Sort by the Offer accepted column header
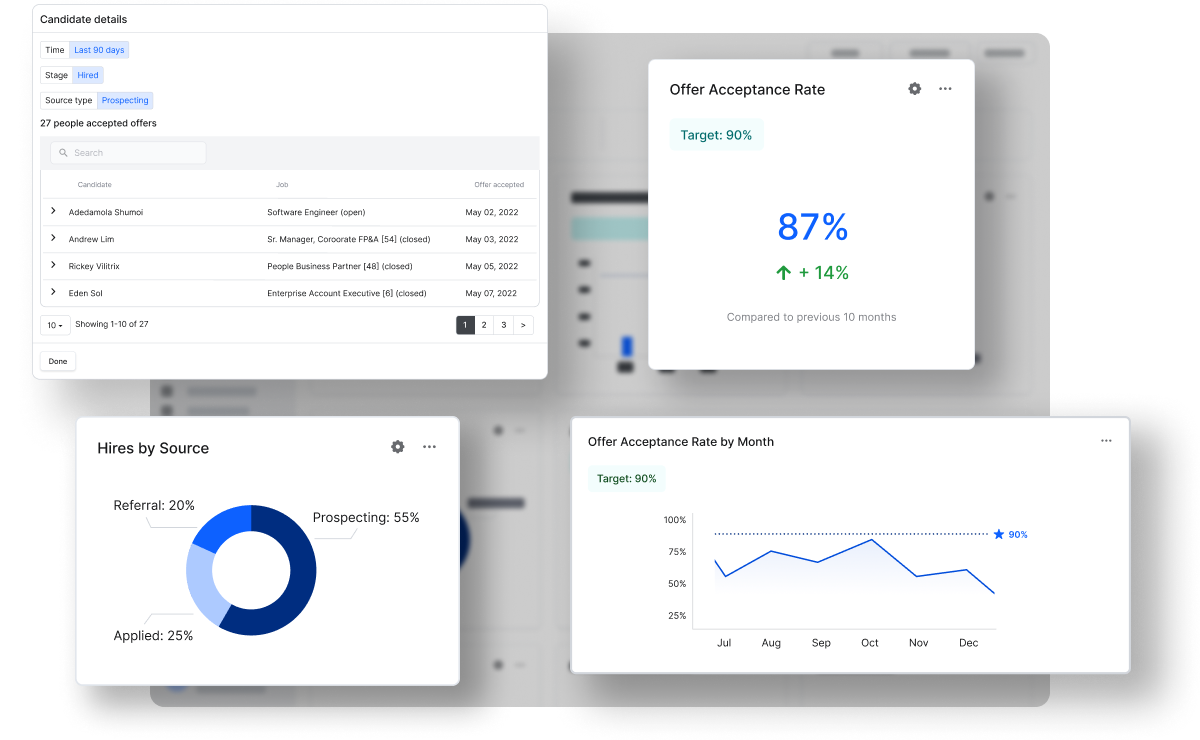This screenshot has height=740, width=1200. tap(499, 185)
